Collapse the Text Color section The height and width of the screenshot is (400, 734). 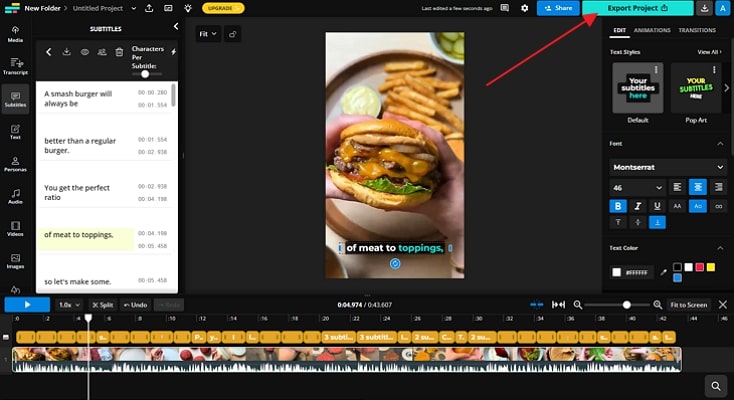pos(720,248)
